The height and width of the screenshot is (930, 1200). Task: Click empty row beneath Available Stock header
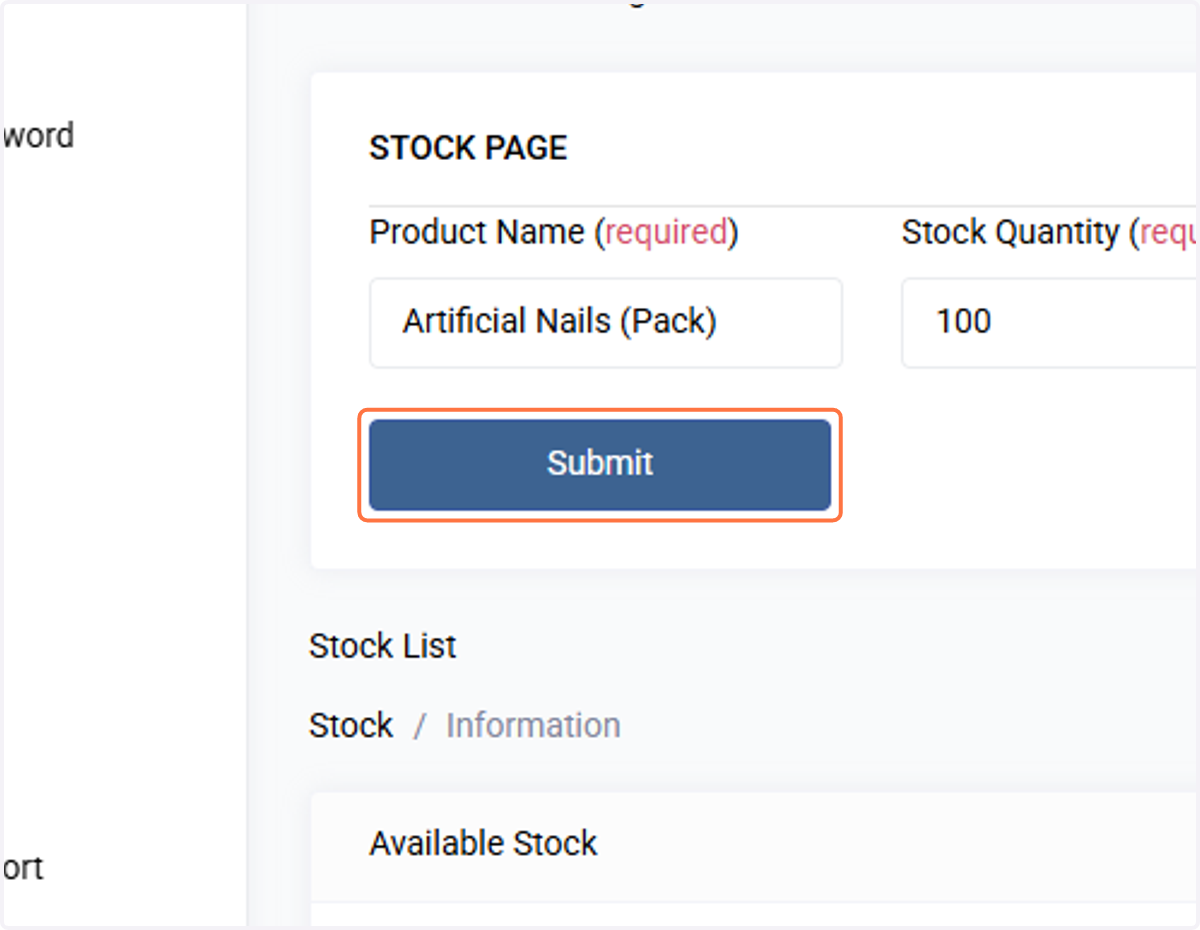pyautogui.click(x=755, y=916)
